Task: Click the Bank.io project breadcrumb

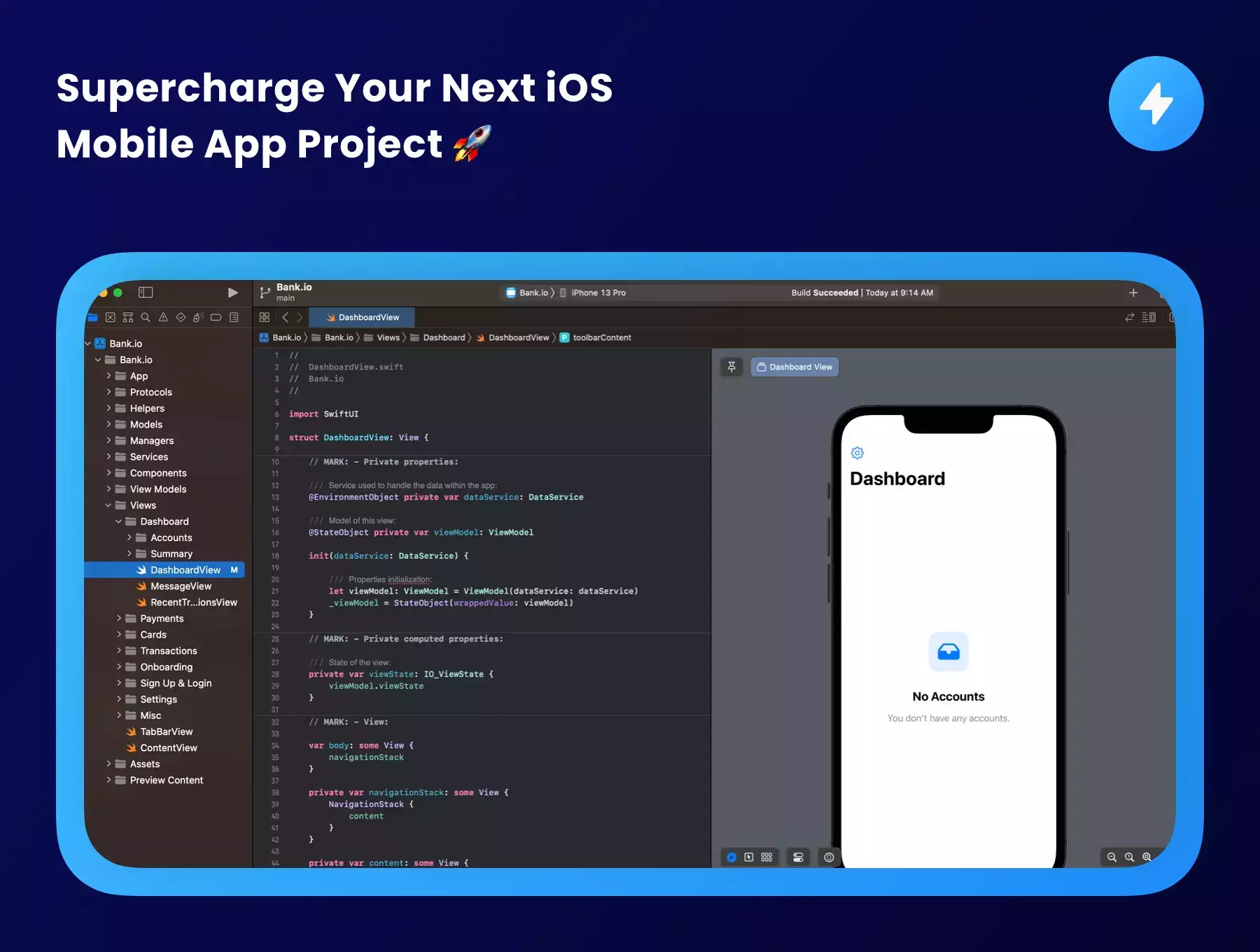Action: (x=280, y=337)
